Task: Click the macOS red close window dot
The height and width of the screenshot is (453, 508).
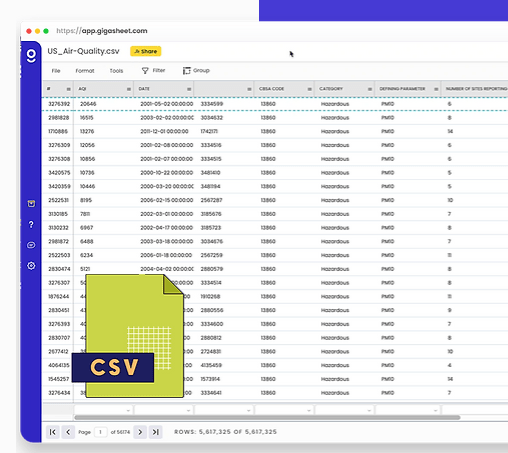Action: pos(29,31)
